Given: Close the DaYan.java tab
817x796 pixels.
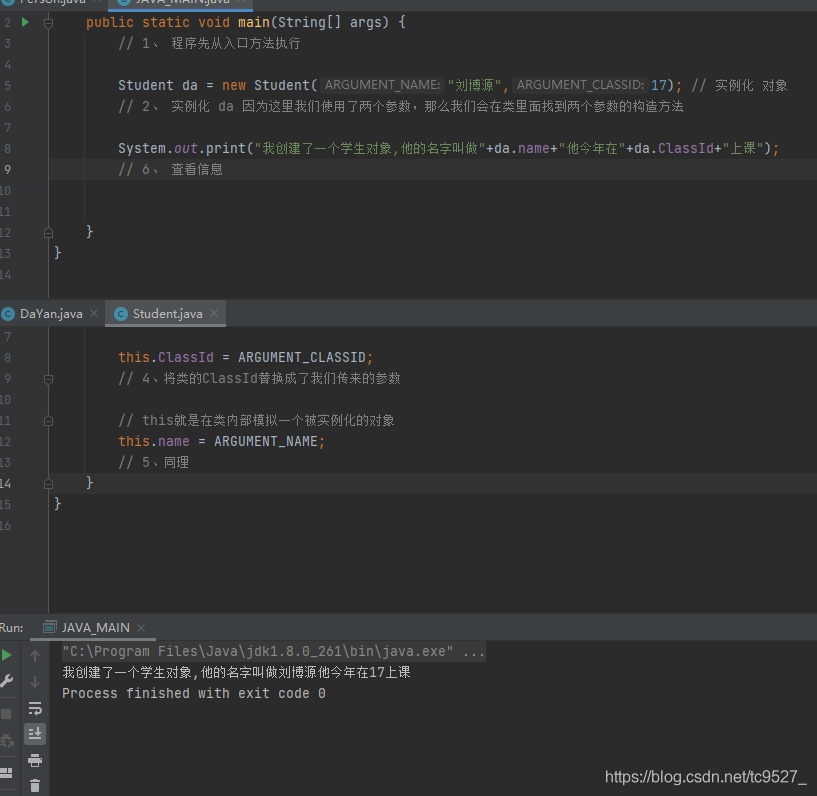Looking at the screenshot, I should pyautogui.click(x=94, y=313).
